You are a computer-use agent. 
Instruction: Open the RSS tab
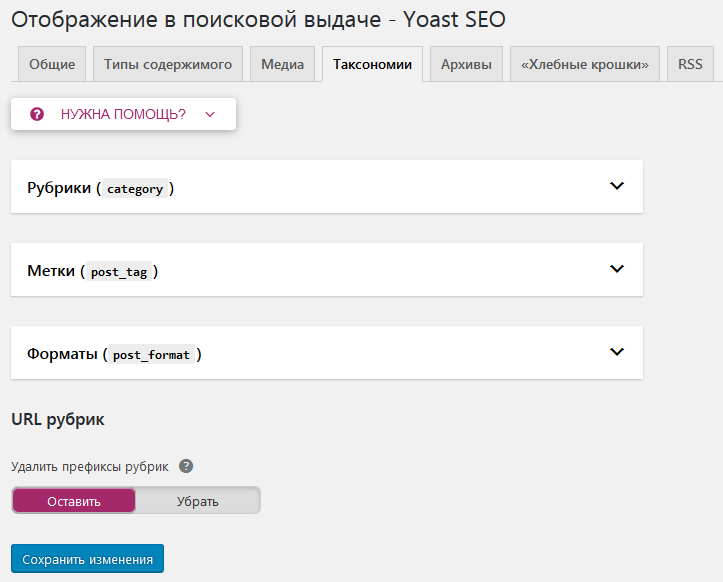[x=690, y=64]
